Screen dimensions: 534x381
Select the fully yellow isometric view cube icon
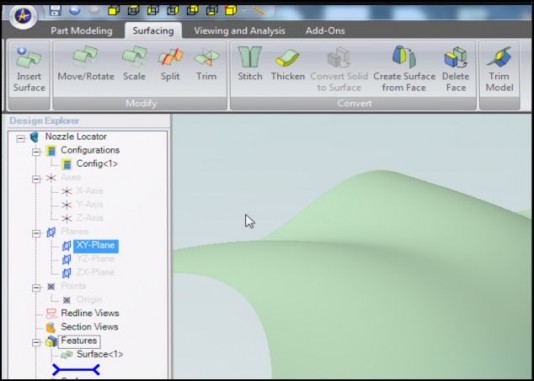230,10
